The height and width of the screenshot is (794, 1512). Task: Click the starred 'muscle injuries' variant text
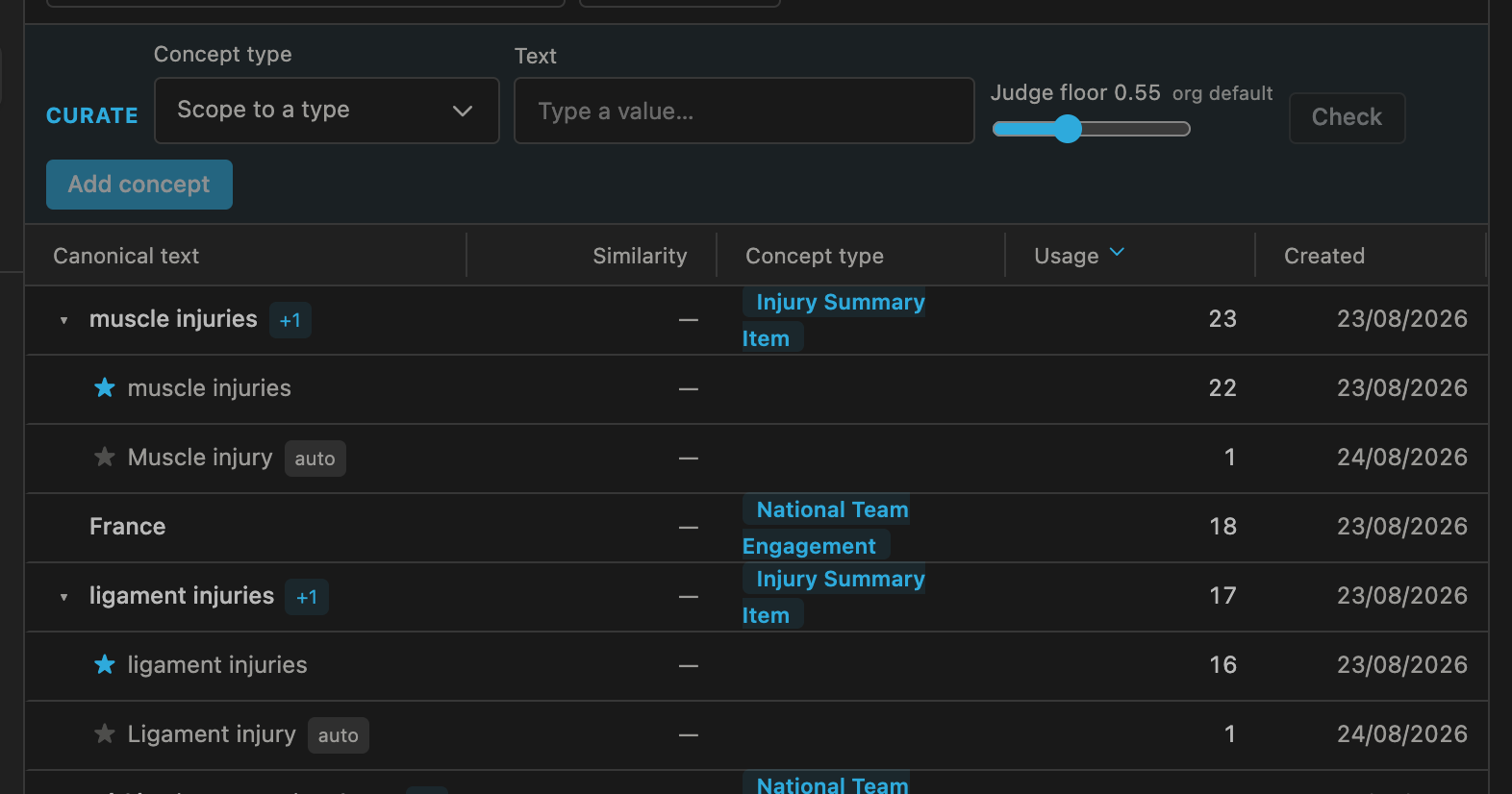210,388
